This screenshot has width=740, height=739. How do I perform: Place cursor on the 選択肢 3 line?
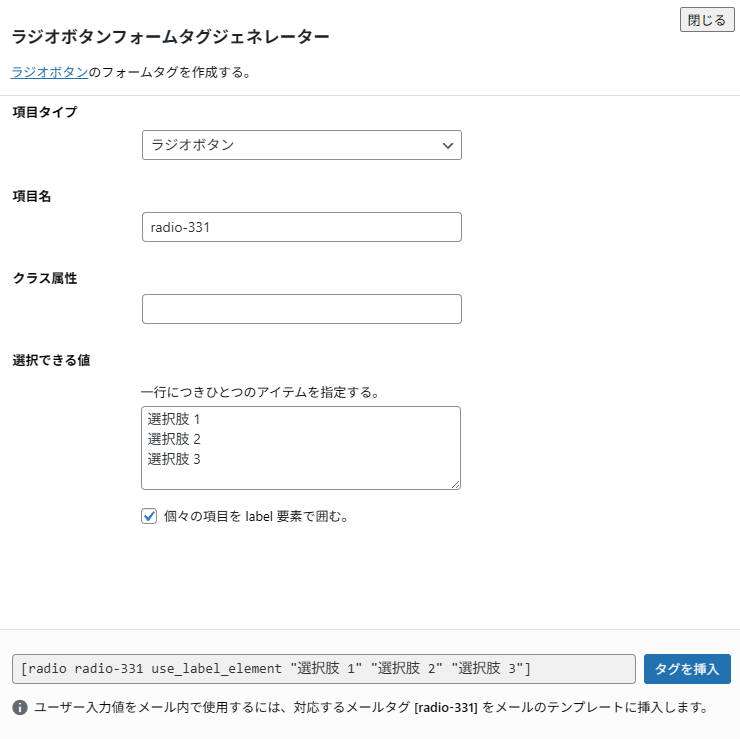(x=175, y=459)
